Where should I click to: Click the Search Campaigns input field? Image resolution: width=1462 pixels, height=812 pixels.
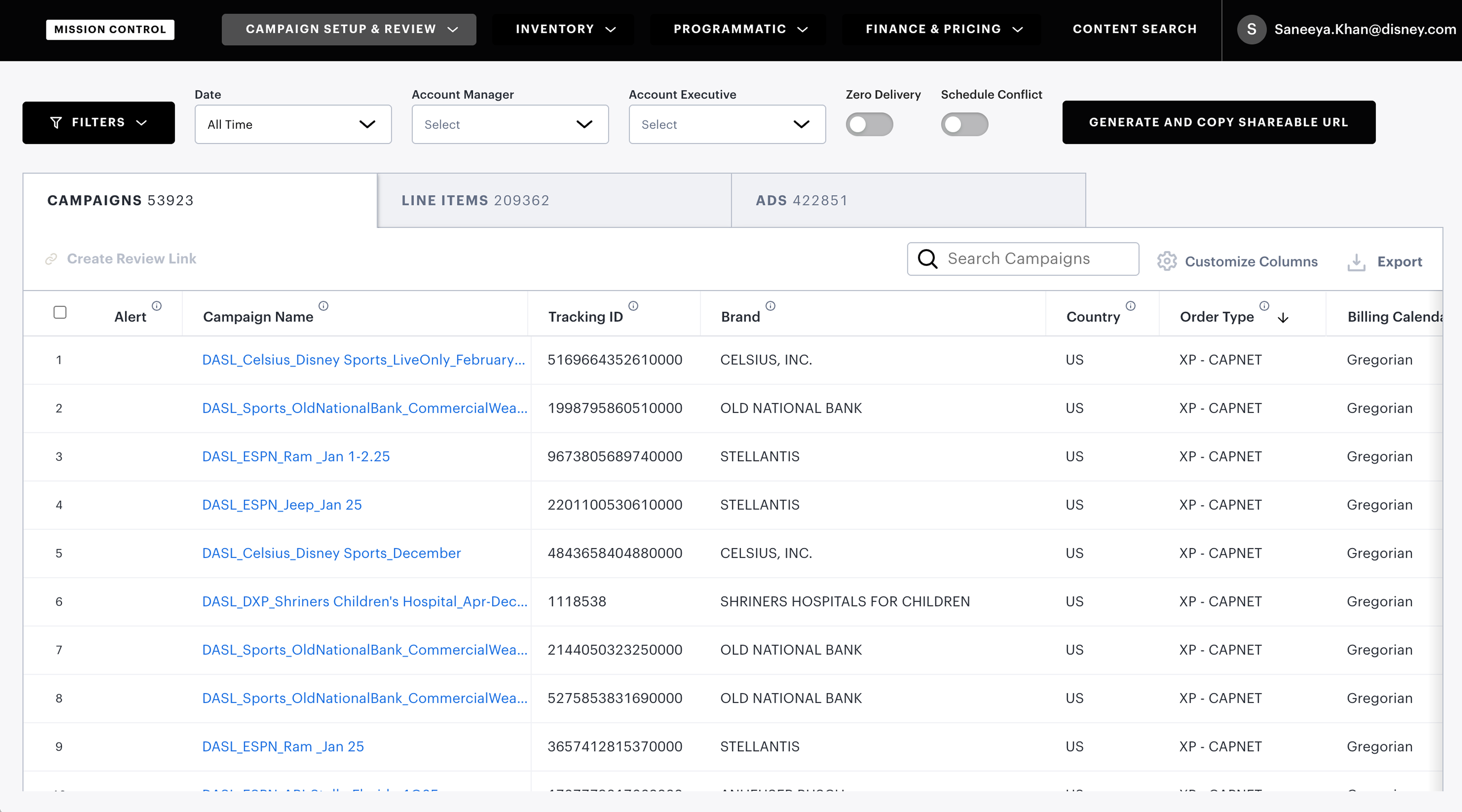click(1023, 259)
